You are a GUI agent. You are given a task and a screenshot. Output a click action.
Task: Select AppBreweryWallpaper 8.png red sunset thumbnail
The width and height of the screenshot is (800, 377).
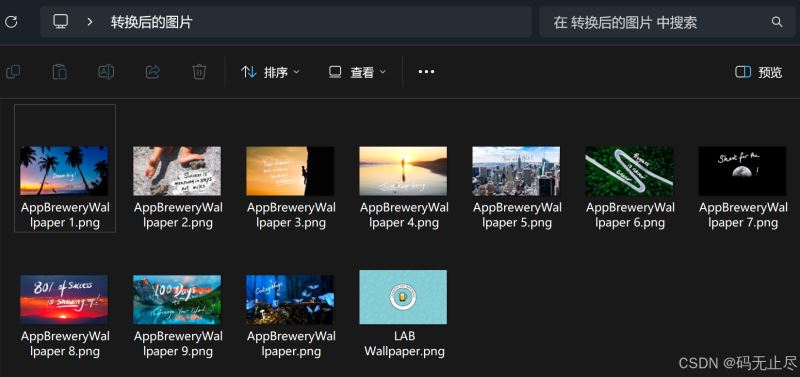[x=64, y=299]
